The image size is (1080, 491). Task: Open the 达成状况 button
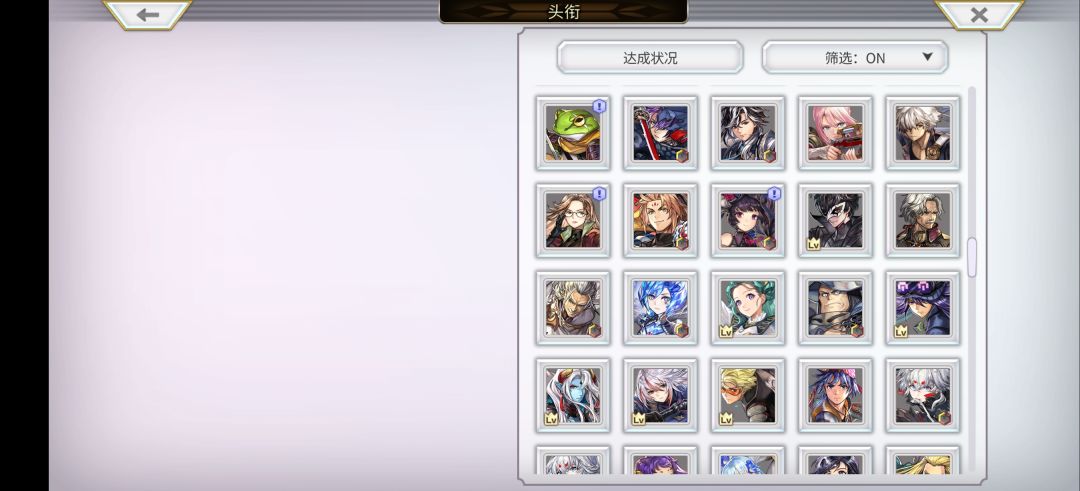(650, 58)
